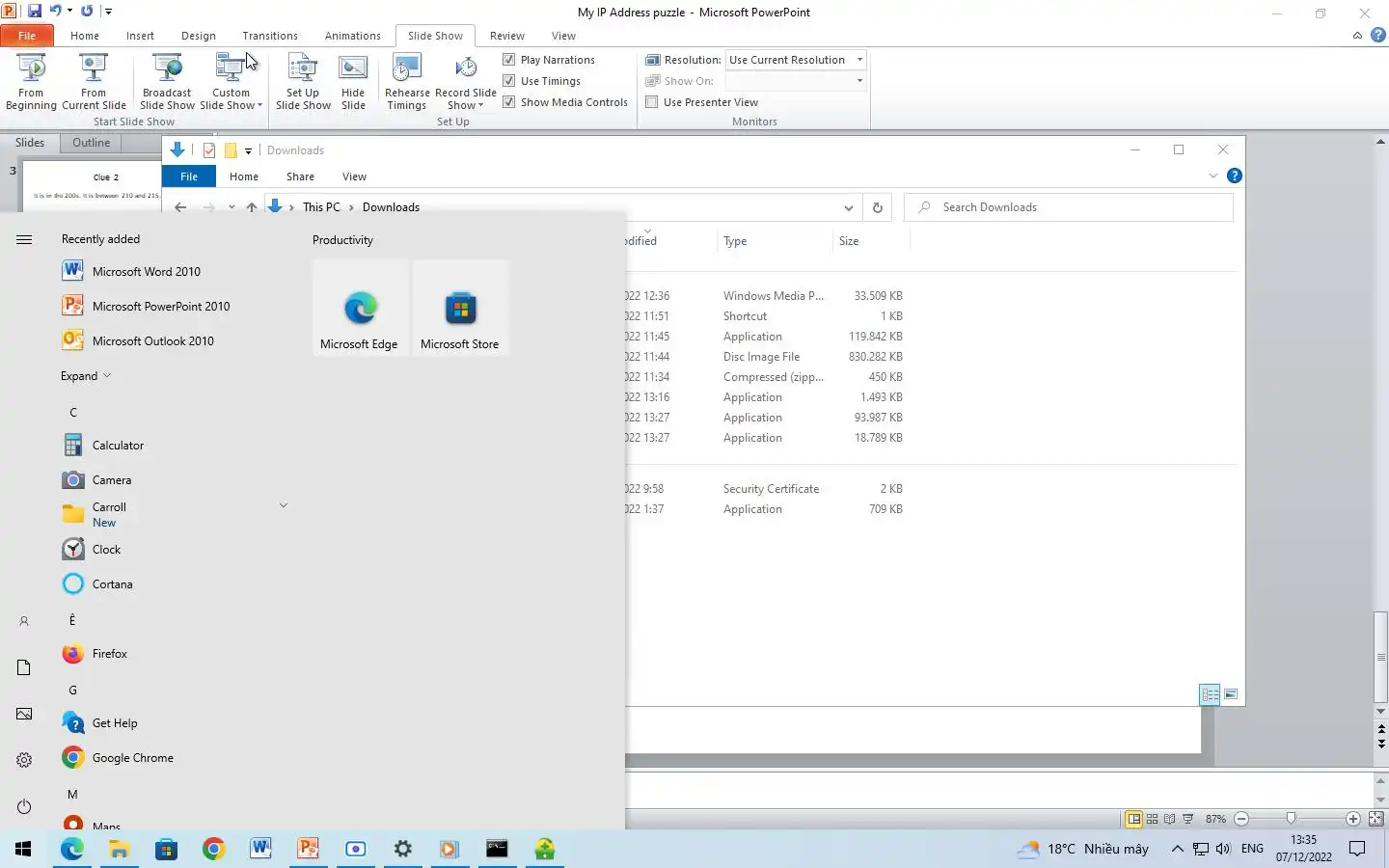Click the Hide Slide button
This screenshot has height=868, width=1389.
[x=353, y=83]
